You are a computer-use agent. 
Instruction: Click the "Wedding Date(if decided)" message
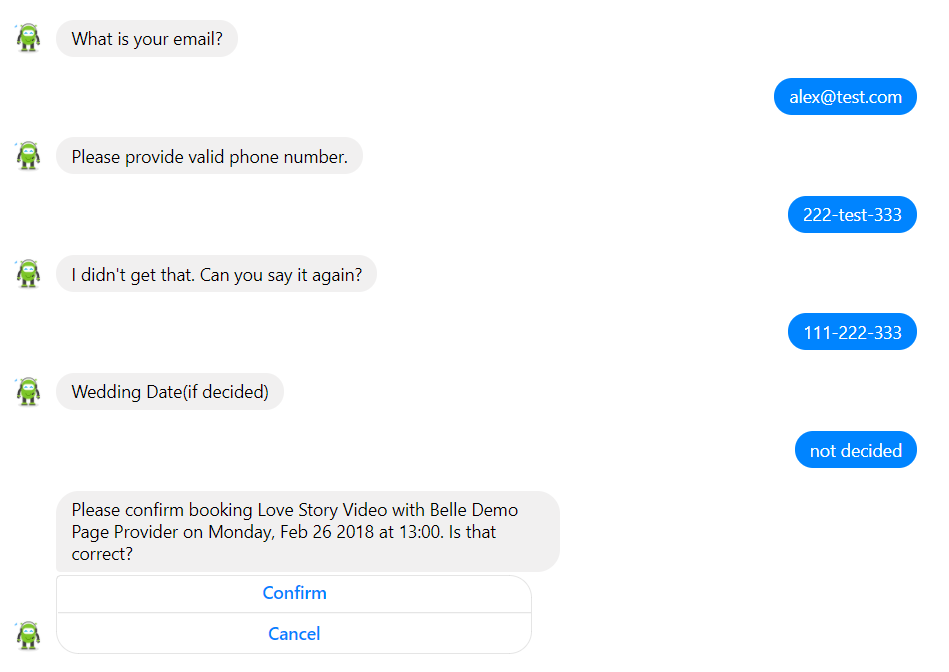point(170,392)
